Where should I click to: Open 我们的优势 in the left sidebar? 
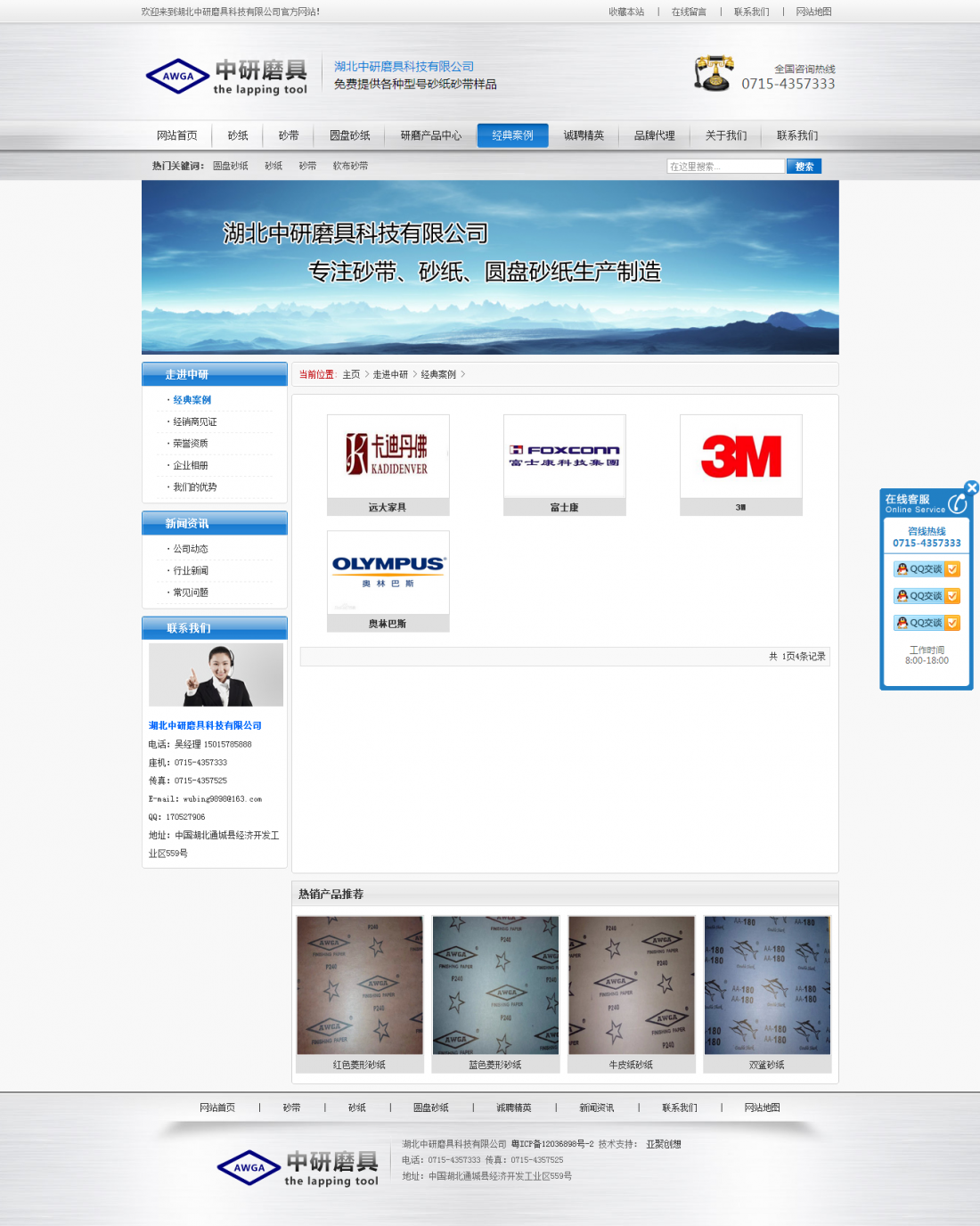click(195, 487)
